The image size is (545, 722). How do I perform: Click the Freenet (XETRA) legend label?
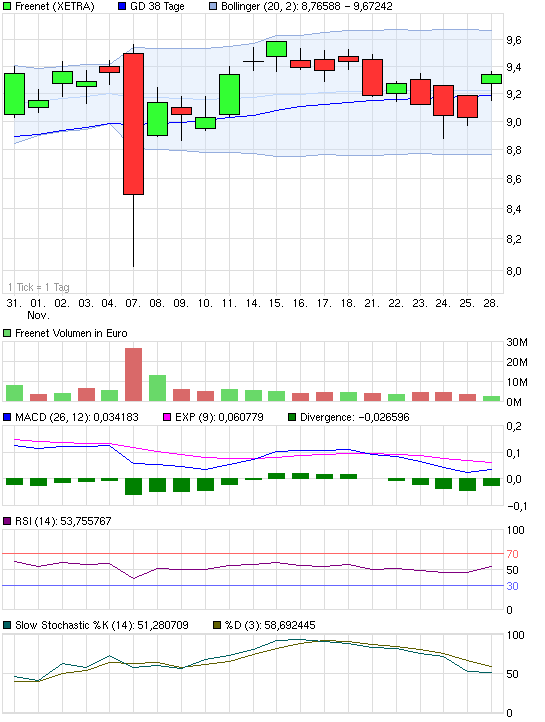[55, 6]
